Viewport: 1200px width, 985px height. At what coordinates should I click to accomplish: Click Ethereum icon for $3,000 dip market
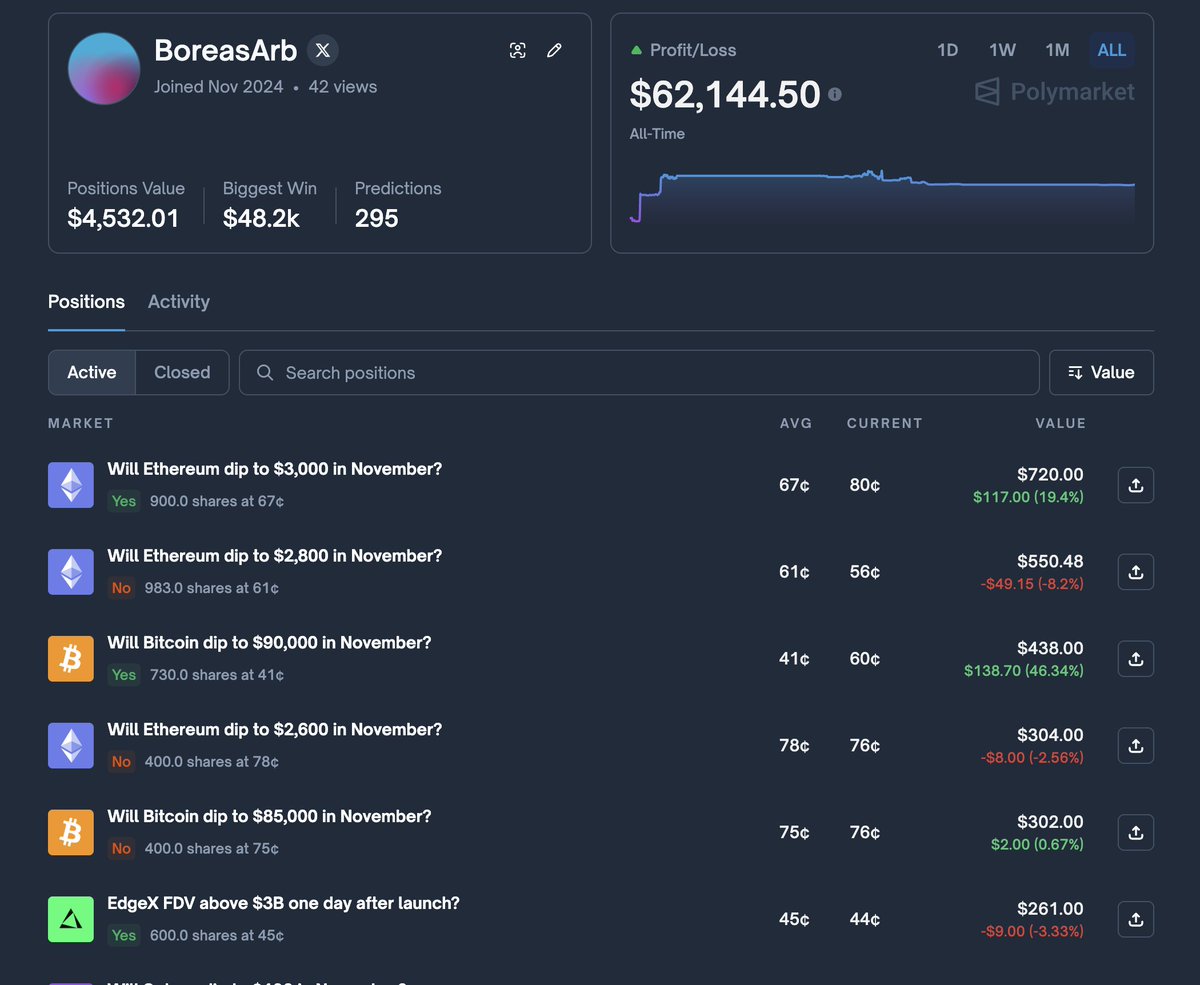70,485
